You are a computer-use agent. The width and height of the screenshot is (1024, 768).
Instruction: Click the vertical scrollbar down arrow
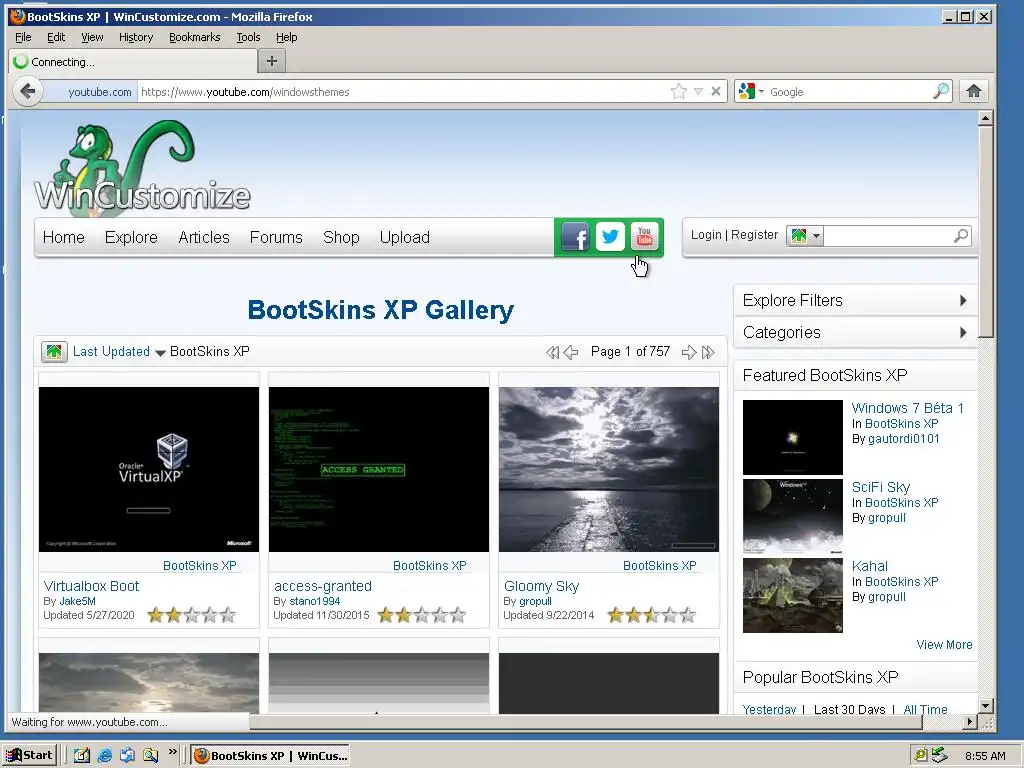pyautogui.click(x=985, y=705)
